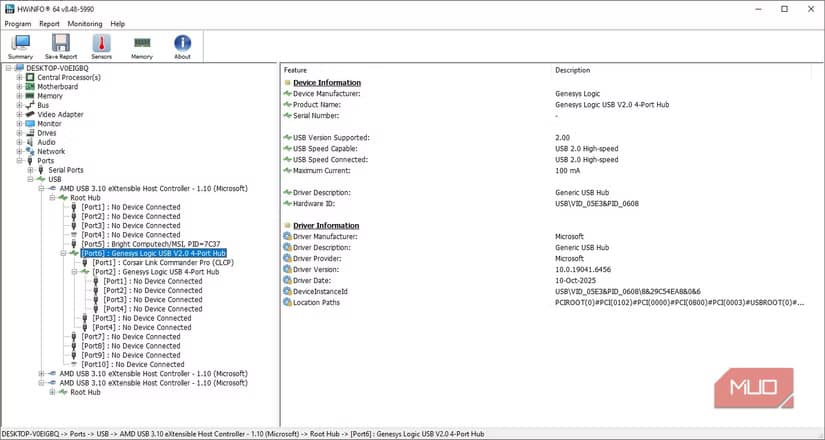Open the Monitoring menu
Screen dimensions: 825x440
[85, 24]
